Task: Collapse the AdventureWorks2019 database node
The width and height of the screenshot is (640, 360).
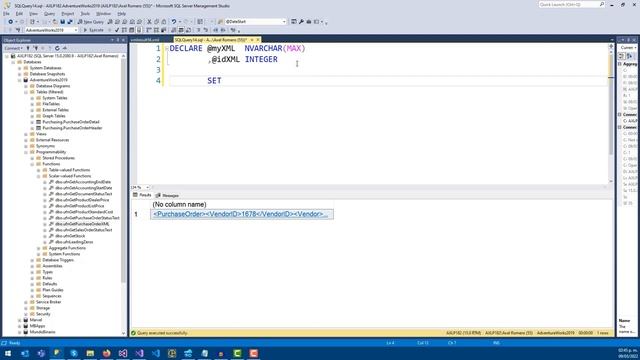Action: click(20, 80)
